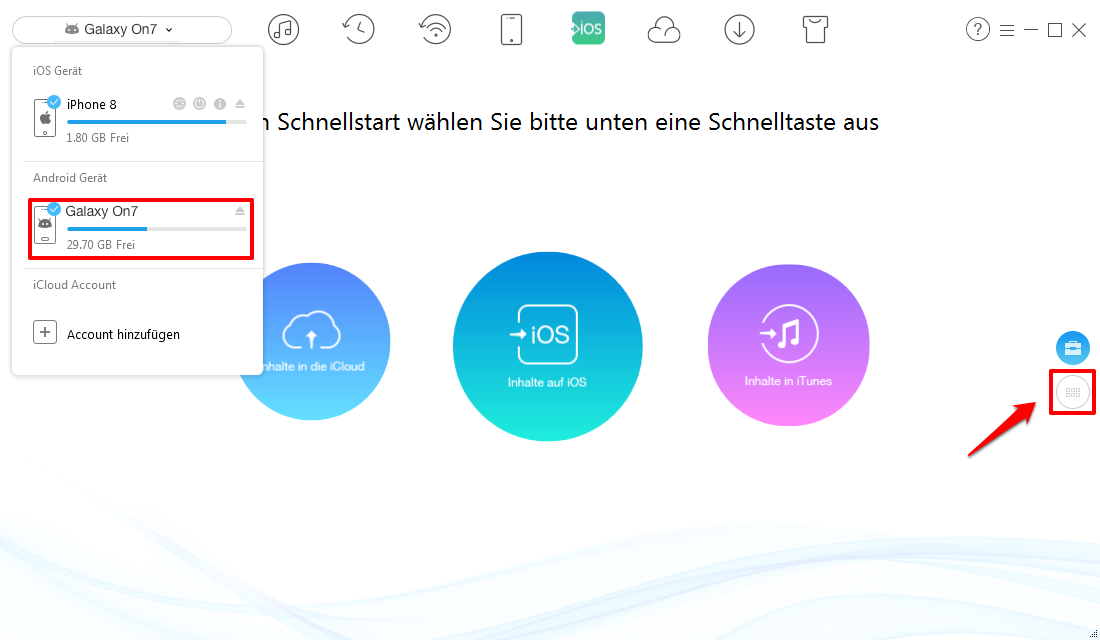Click the iPhone 8 restart snowflake icon

180,104
